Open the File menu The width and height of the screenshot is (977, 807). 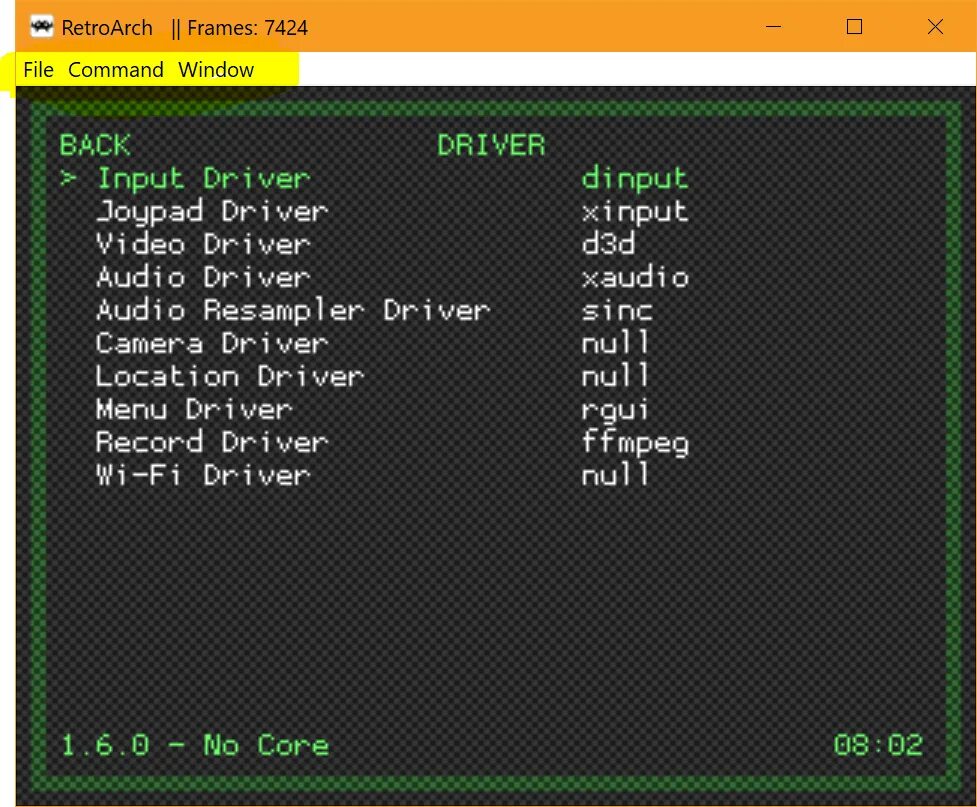click(x=38, y=70)
